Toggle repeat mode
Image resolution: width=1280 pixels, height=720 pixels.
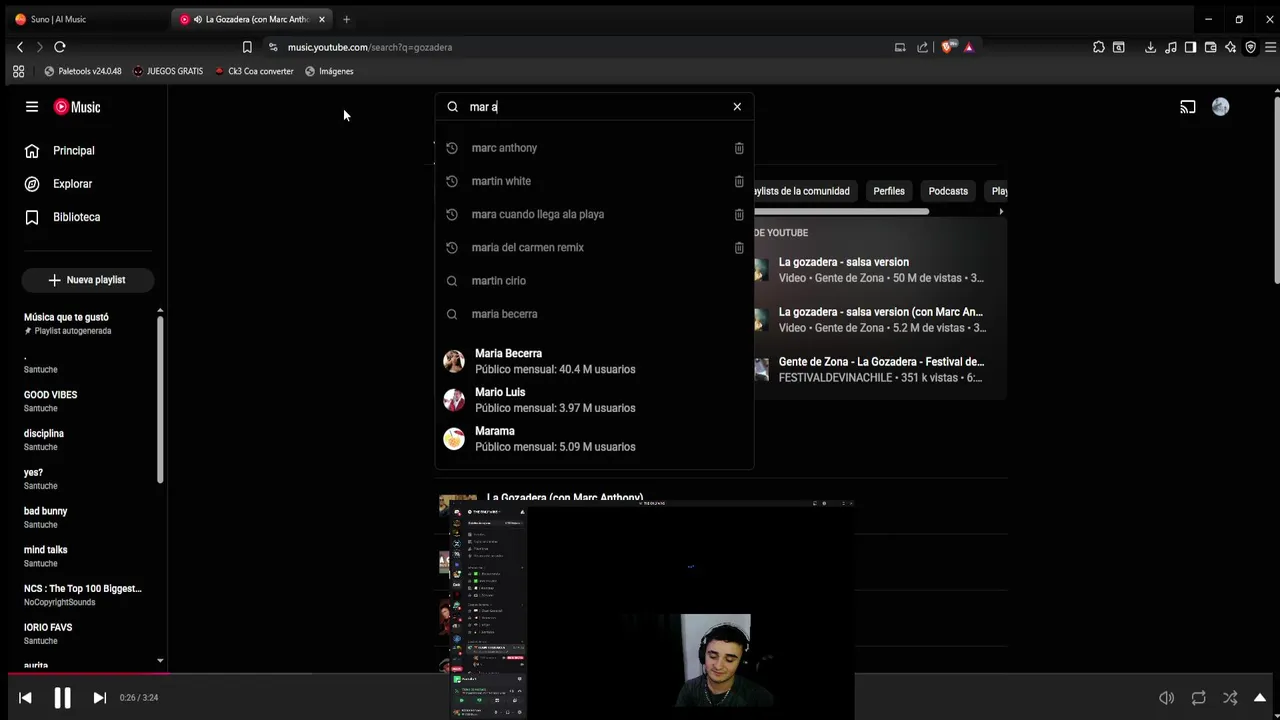pos(1198,698)
